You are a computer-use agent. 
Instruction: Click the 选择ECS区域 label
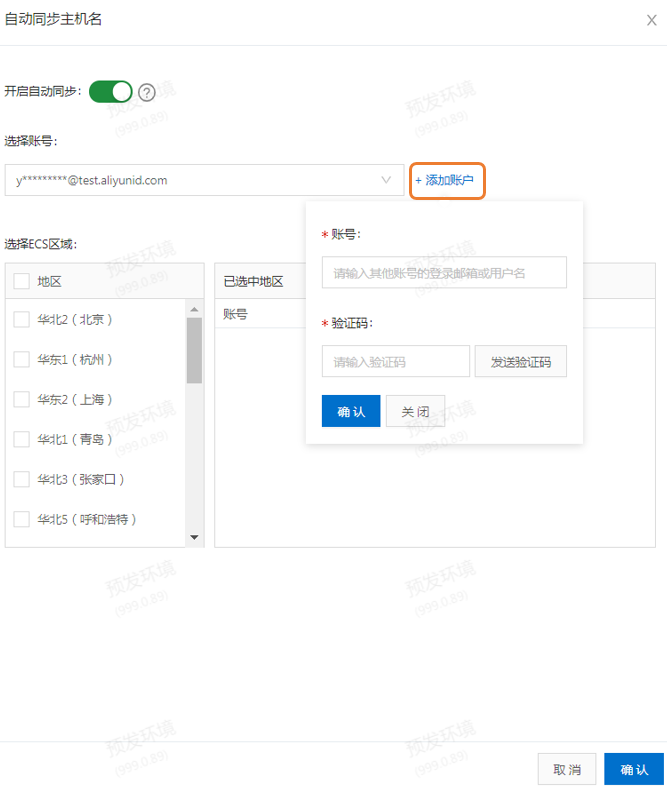pyautogui.click(x=41, y=245)
